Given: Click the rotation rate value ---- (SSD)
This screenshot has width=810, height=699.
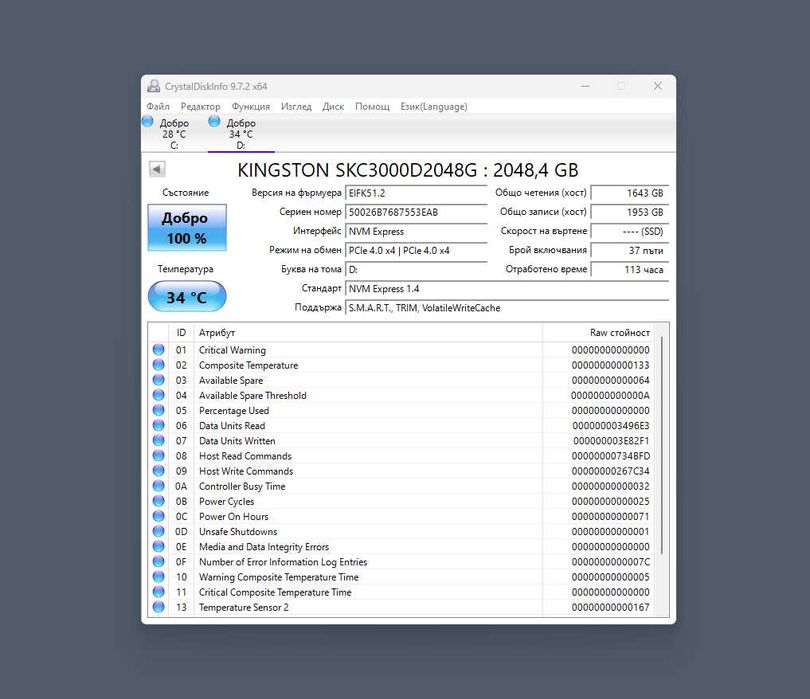Looking at the screenshot, I should [630, 231].
